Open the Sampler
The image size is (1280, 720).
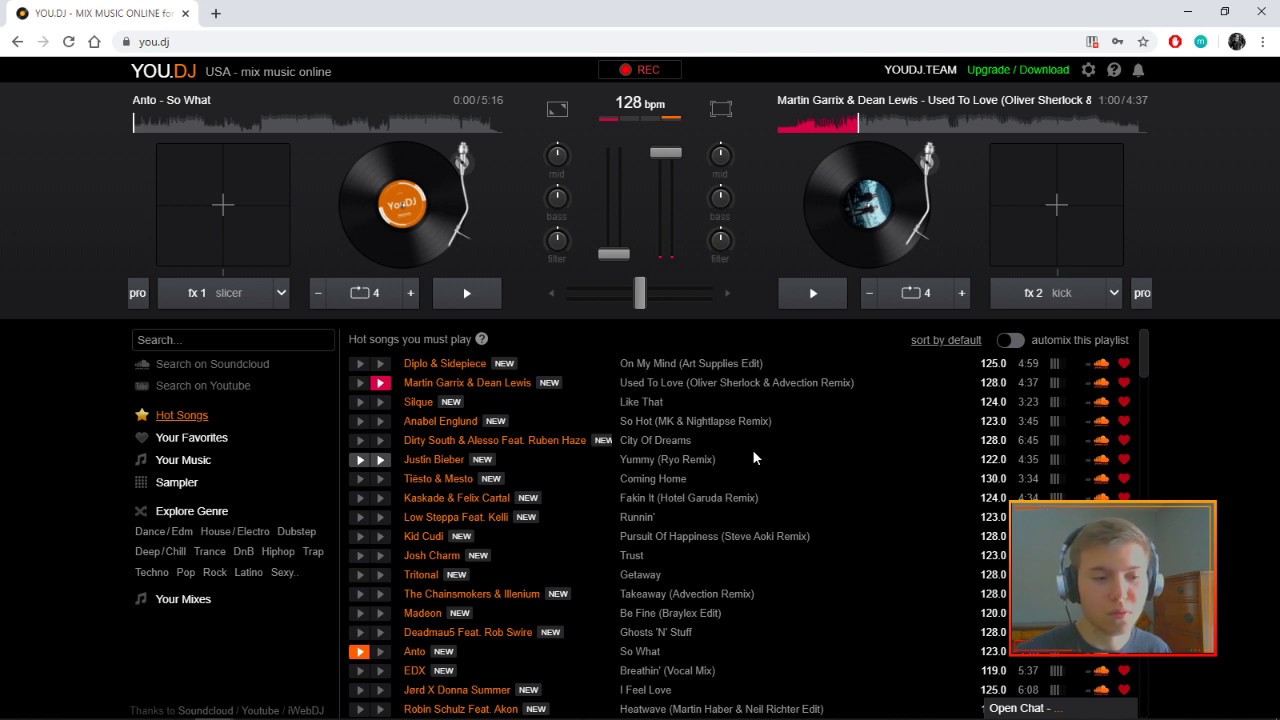[177, 483]
